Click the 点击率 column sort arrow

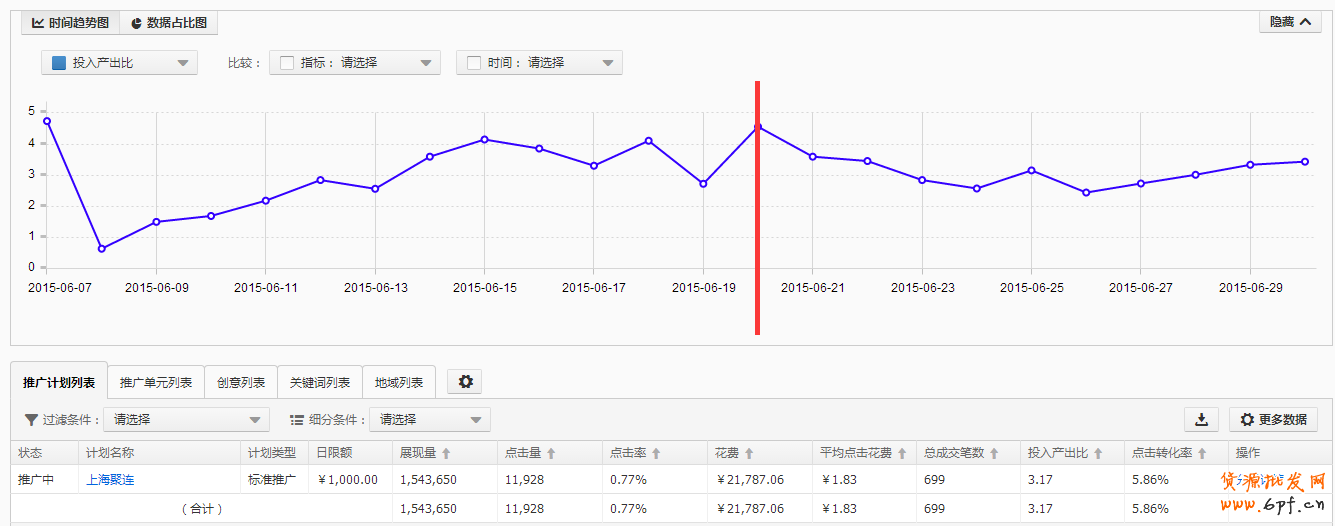pyautogui.click(x=657, y=453)
